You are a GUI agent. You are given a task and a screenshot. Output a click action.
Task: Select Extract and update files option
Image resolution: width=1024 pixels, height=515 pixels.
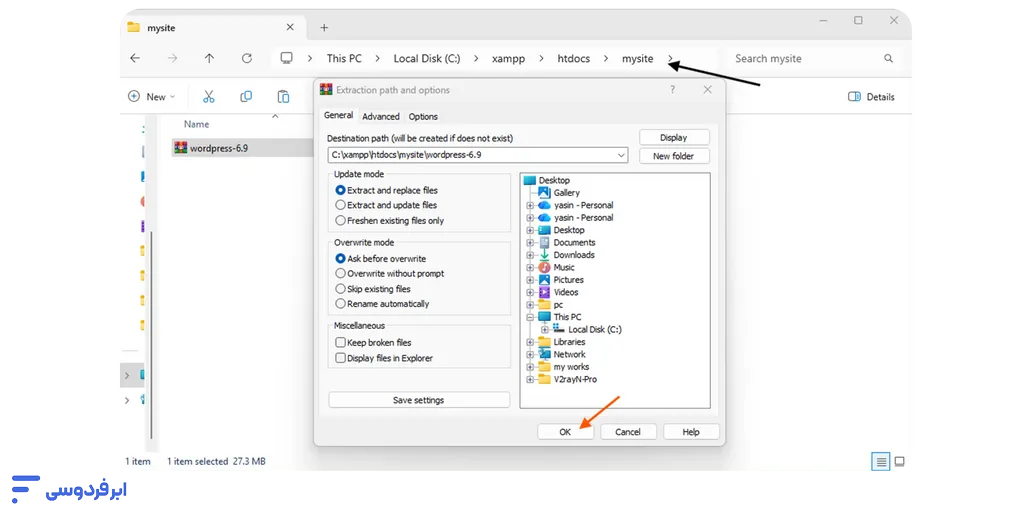click(341, 205)
